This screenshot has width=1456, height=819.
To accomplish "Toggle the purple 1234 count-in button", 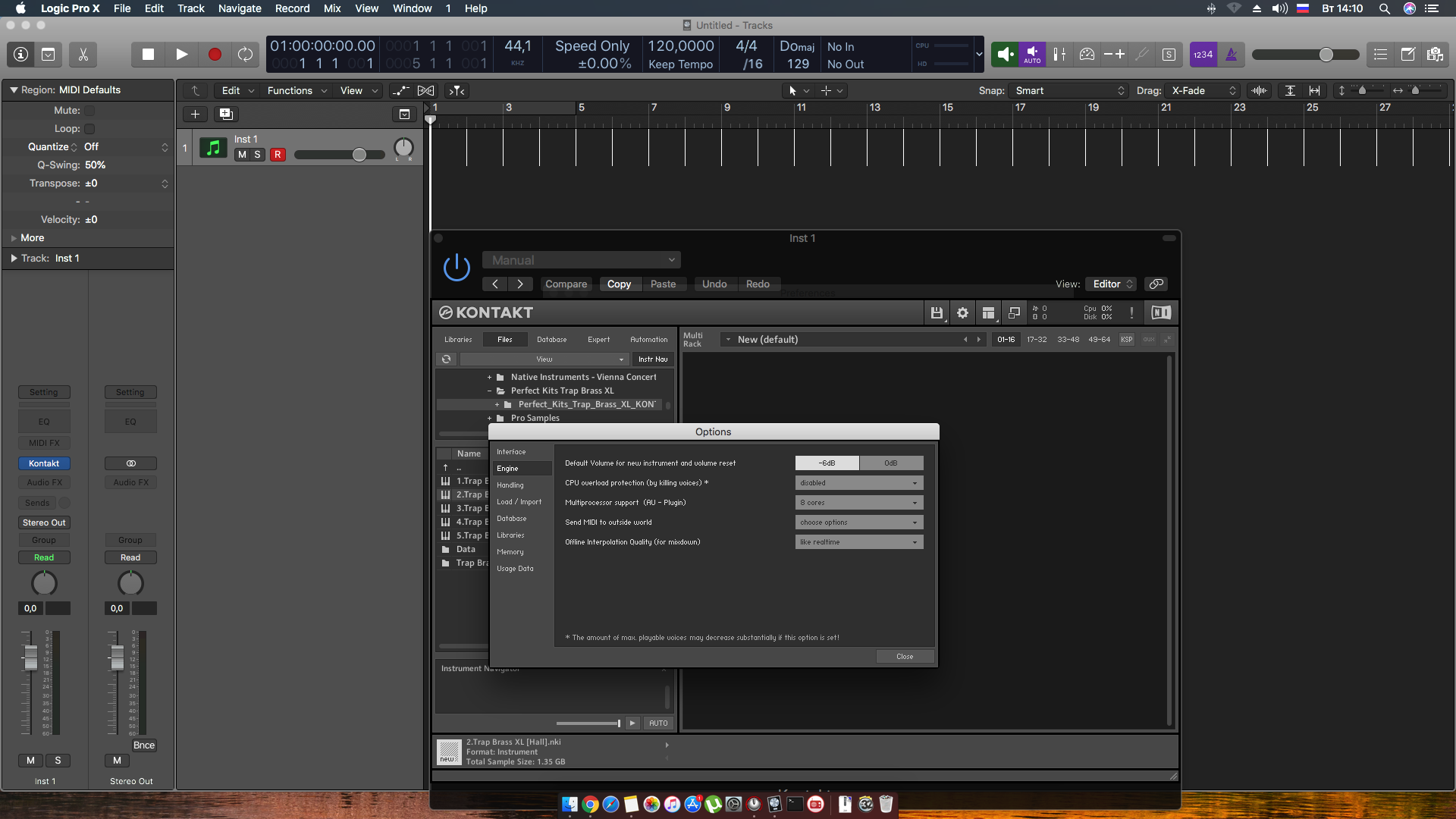I will (x=1203, y=54).
